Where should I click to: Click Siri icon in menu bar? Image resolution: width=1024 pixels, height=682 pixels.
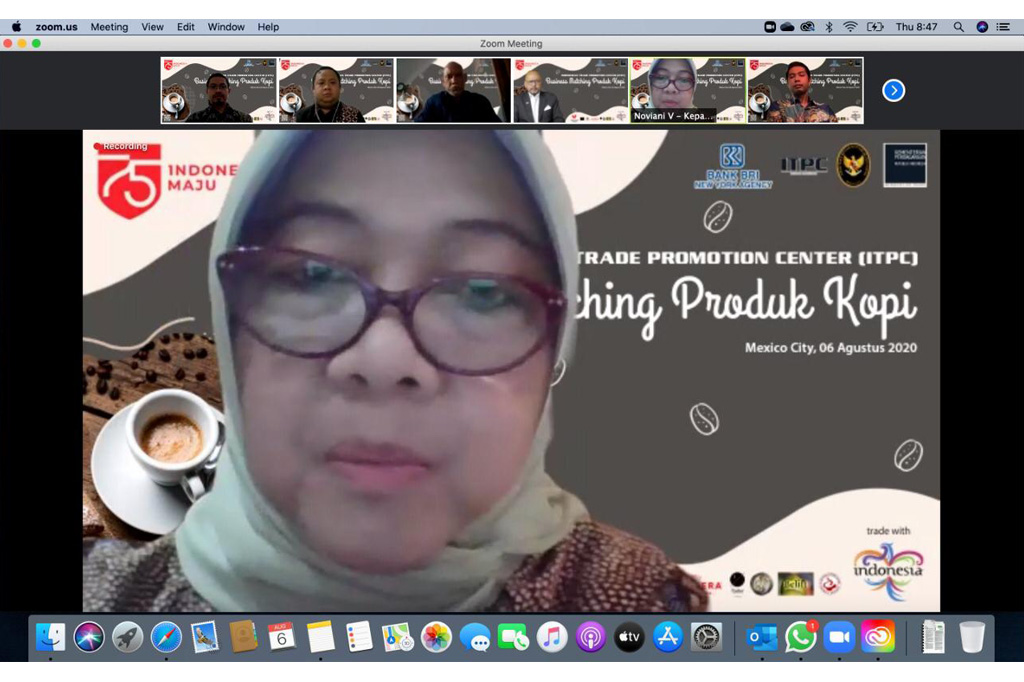982,27
